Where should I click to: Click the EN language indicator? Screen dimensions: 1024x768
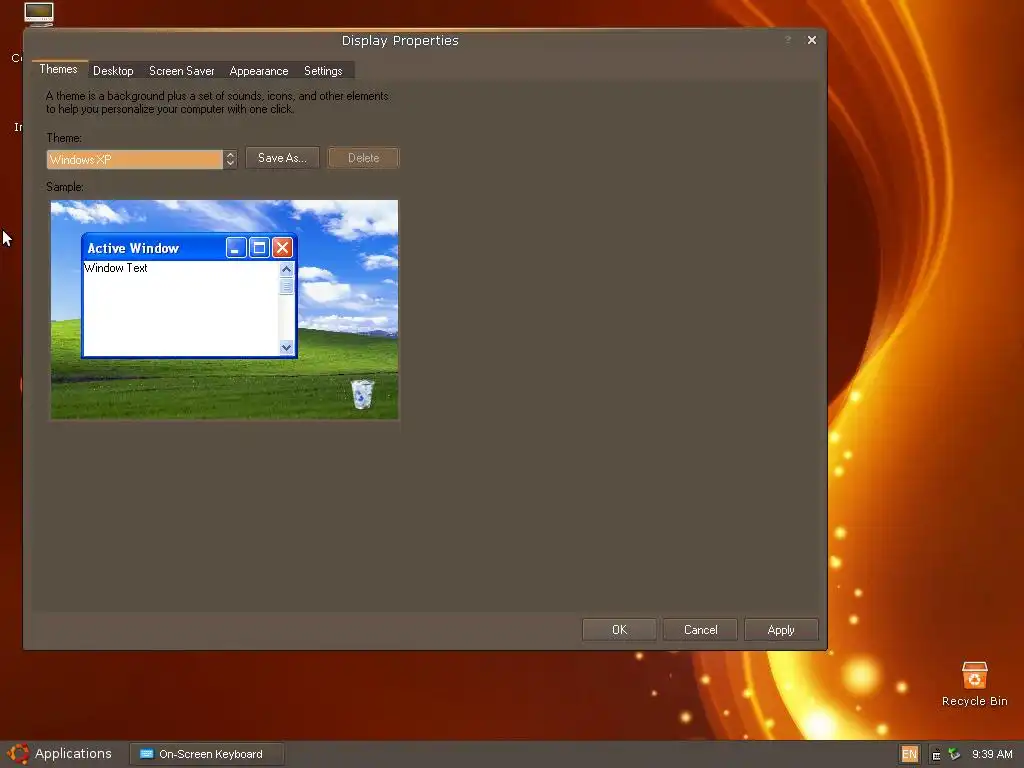(x=909, y=754)
